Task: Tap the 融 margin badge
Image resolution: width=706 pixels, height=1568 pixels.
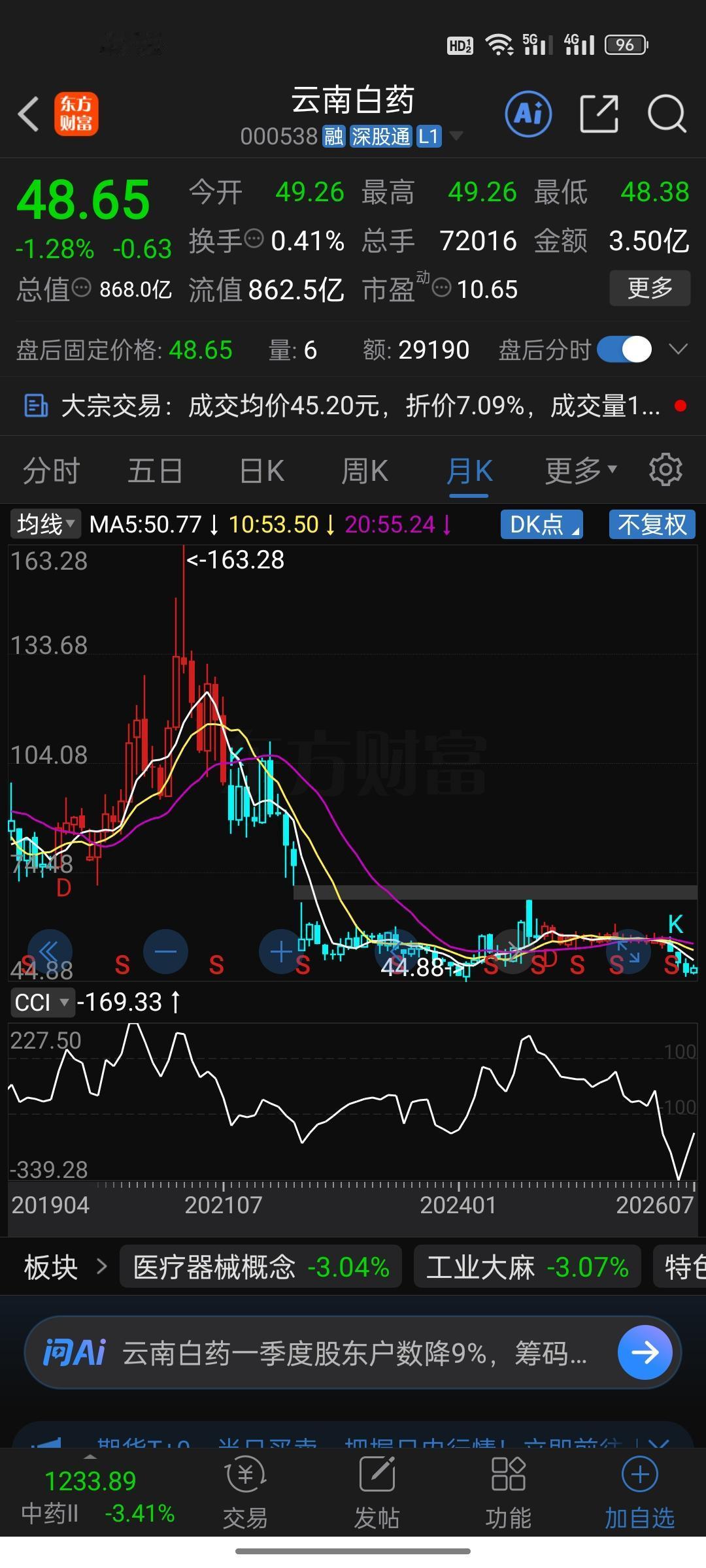Action: click(333, 137)
